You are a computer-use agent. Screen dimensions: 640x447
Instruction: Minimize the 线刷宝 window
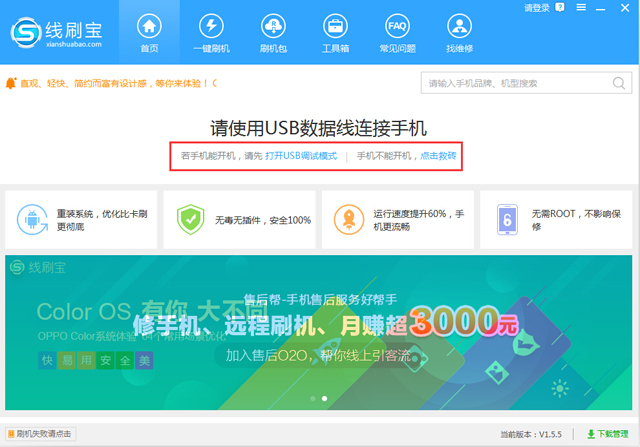click(x=600, y=8)
